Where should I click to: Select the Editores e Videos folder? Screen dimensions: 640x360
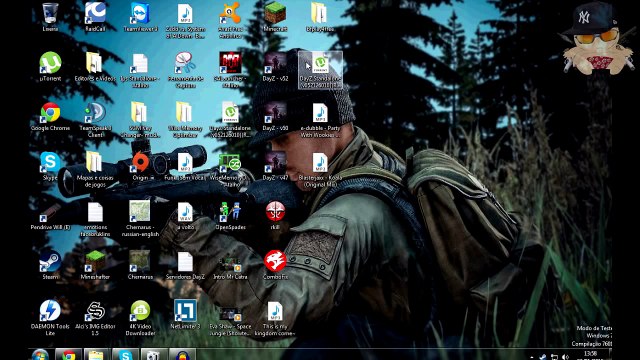click(95, 67)
